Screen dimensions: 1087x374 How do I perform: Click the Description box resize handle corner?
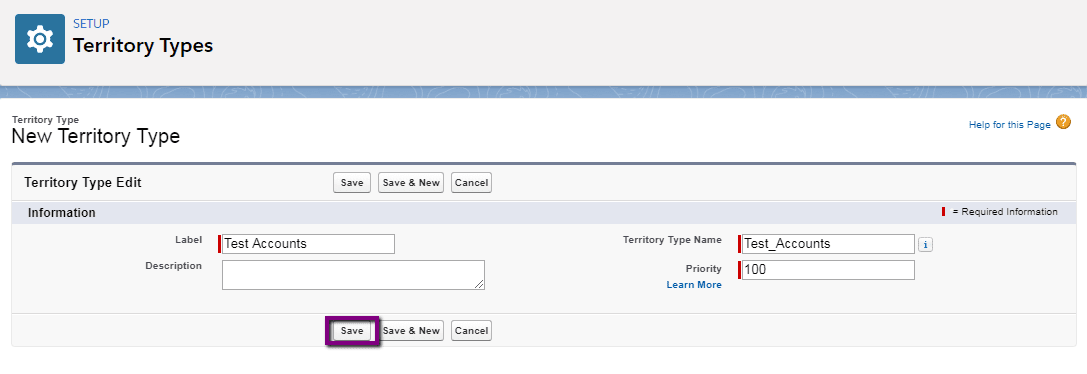click(x=480, y=284)
